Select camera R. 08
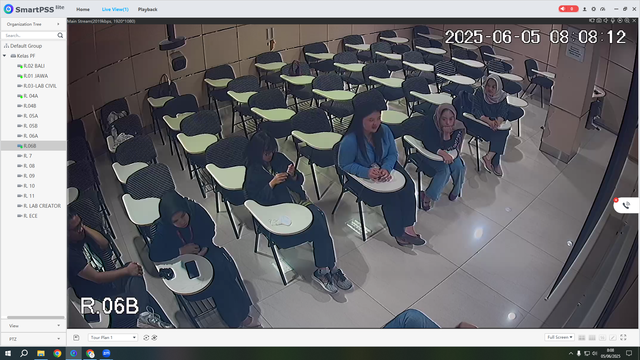 29,166
